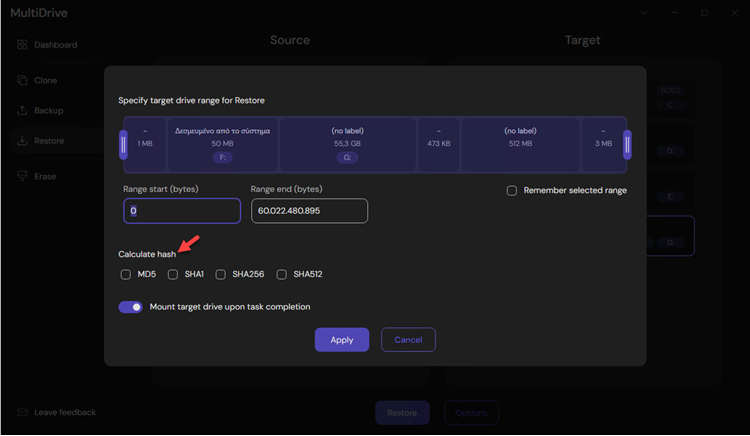The image size is (750, 436).
Task: Grab the left range slider handle
Action: [x=123, y=145]
